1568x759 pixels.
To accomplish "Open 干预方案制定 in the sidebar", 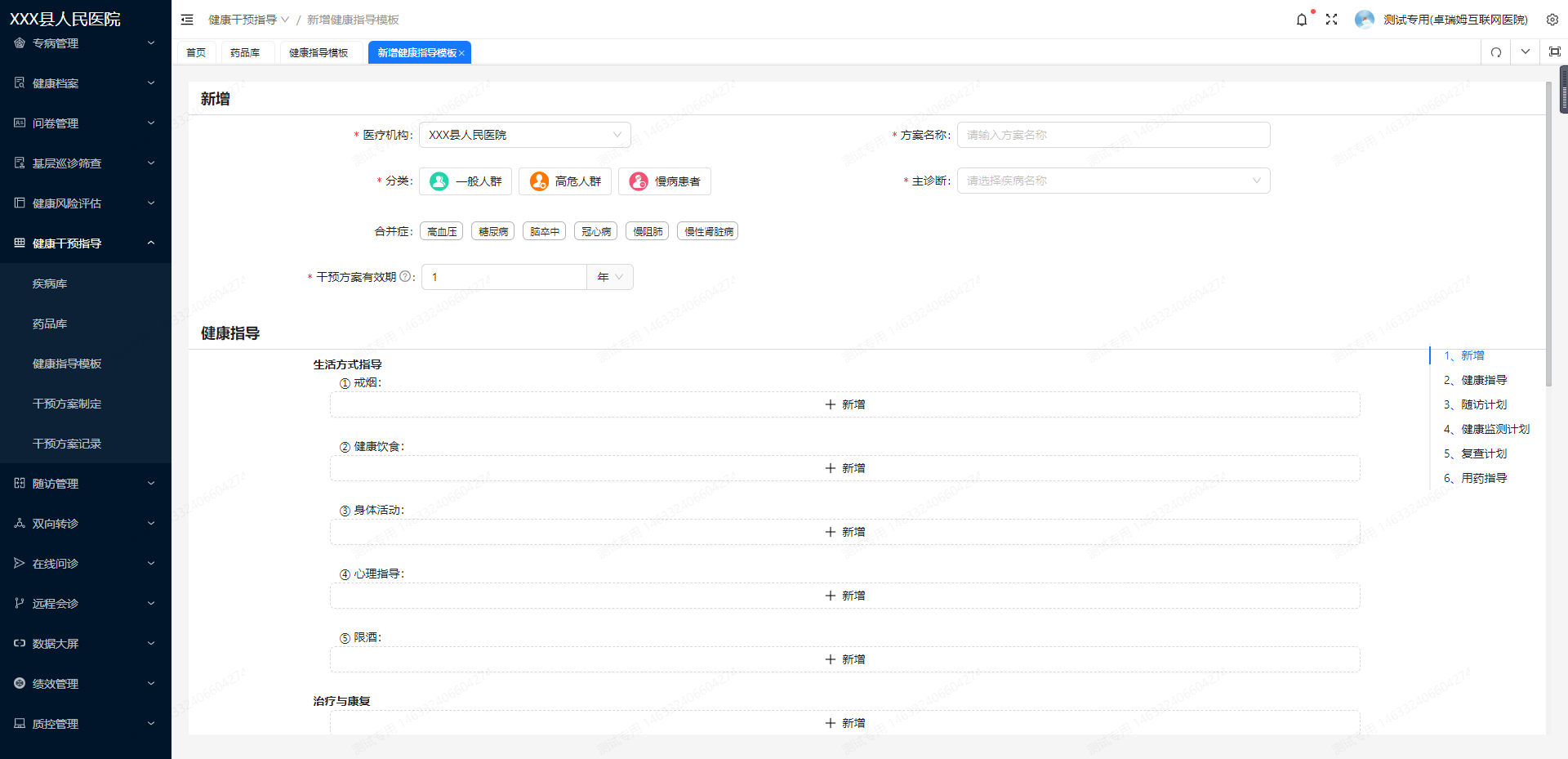I will tap(67, 404).
